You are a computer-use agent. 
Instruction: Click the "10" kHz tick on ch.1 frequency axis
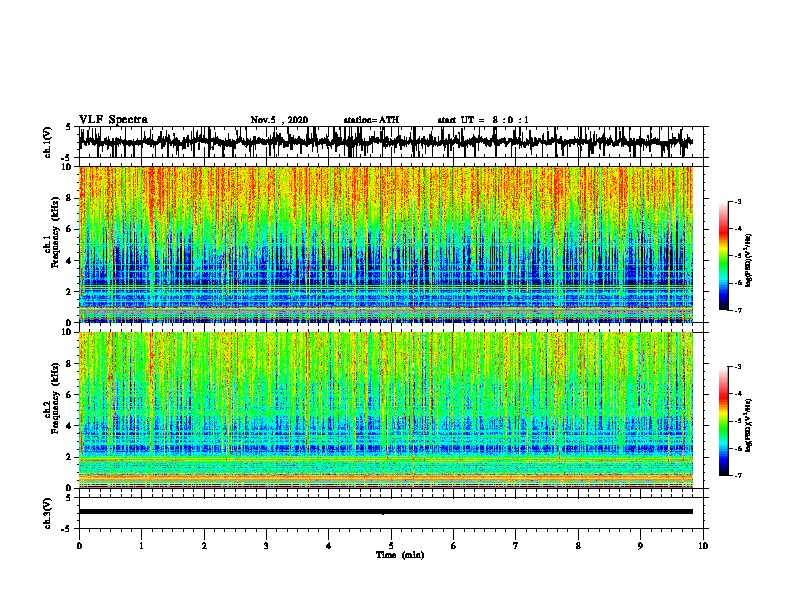pyautogui.click(x=67, y=167)
